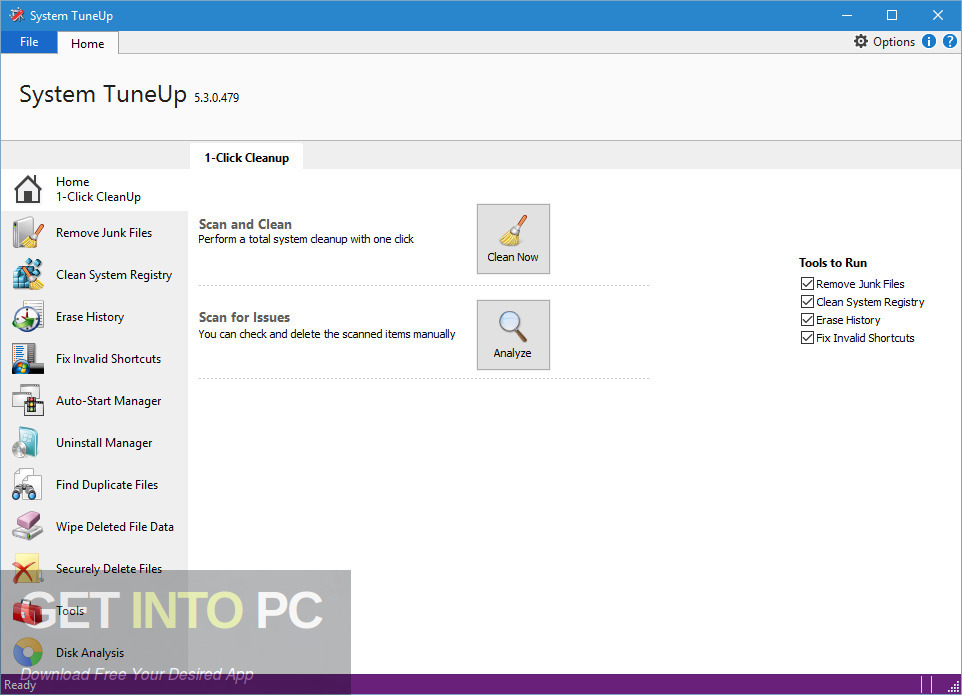Maximize the System TuneUp window
Image resolution: width=962 pixels, height=695 pixels.
point(892,15)
